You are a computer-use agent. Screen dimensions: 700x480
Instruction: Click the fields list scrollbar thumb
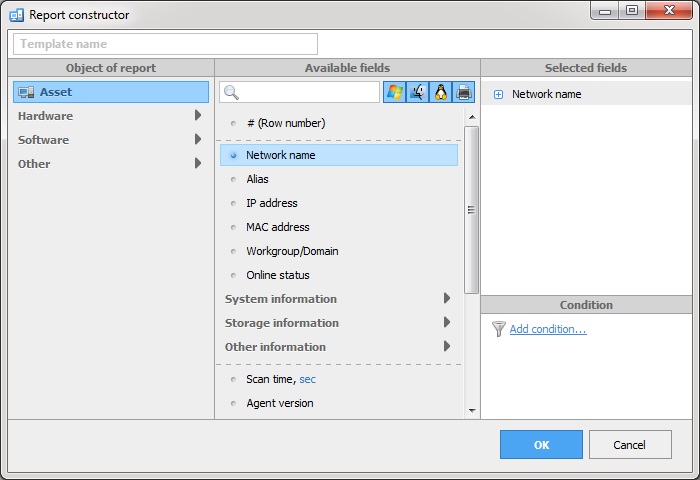[x=471, y=210]
